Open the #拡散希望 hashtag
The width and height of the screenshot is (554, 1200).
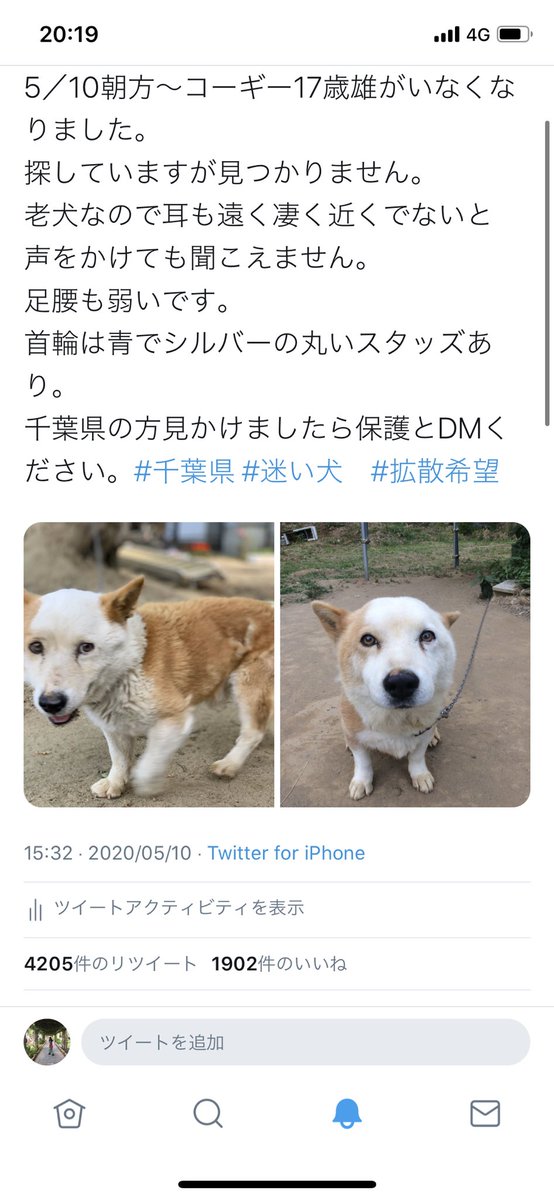[x=435, y=471]
